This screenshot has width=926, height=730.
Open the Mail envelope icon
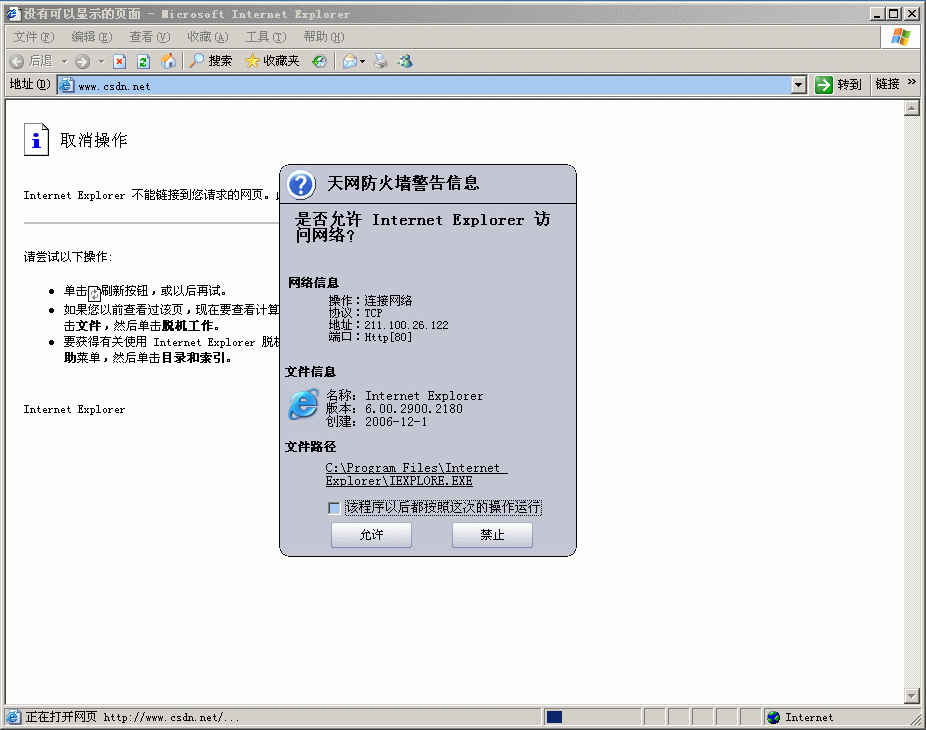click(350, 61)
